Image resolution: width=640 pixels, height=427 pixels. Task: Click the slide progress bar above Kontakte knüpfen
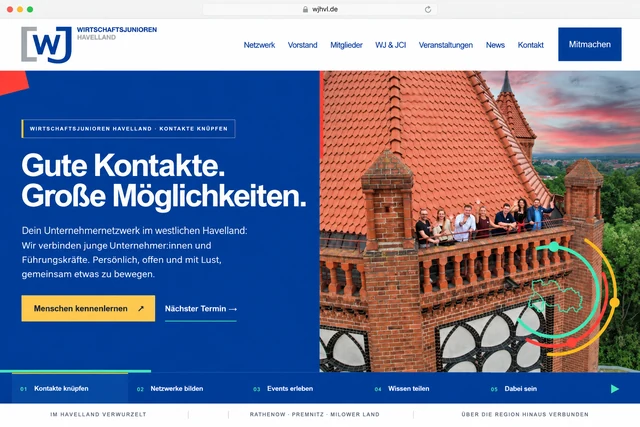(x=76, y=371)
